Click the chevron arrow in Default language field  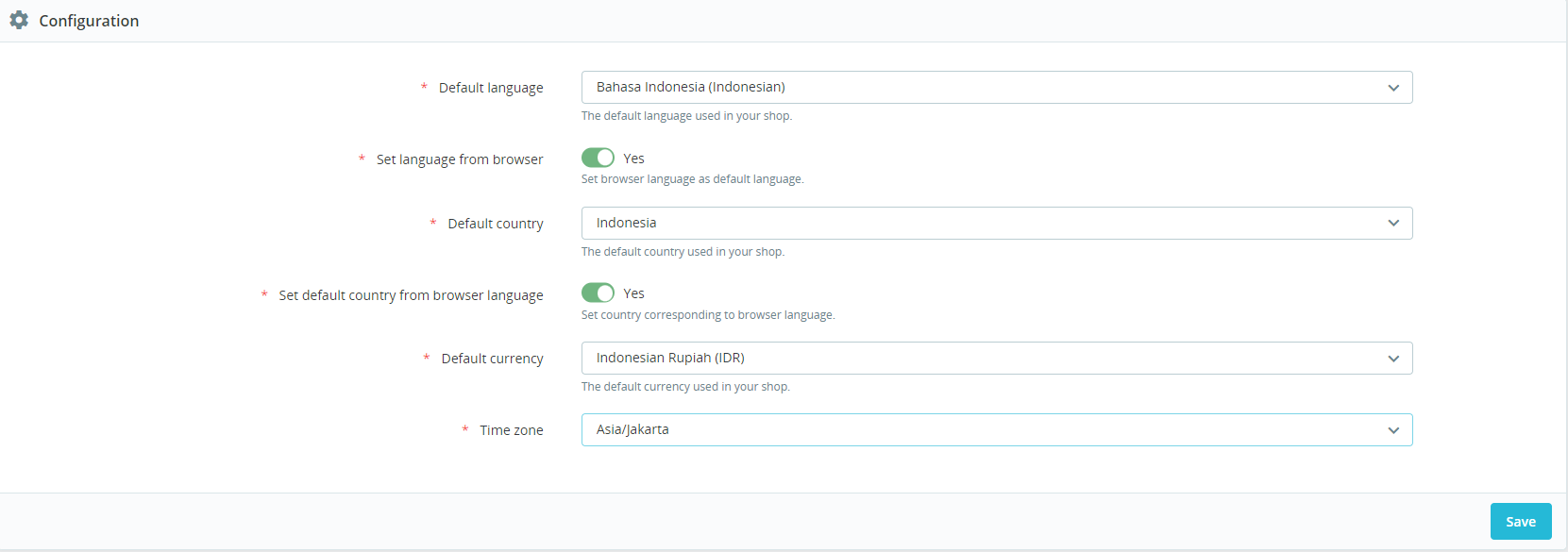tap(1393, 88)
